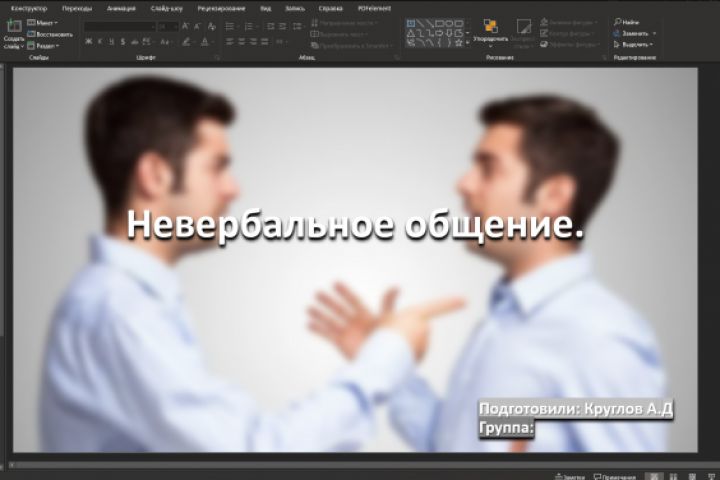Open the Конструктор ribbon tab

point(29,8)
